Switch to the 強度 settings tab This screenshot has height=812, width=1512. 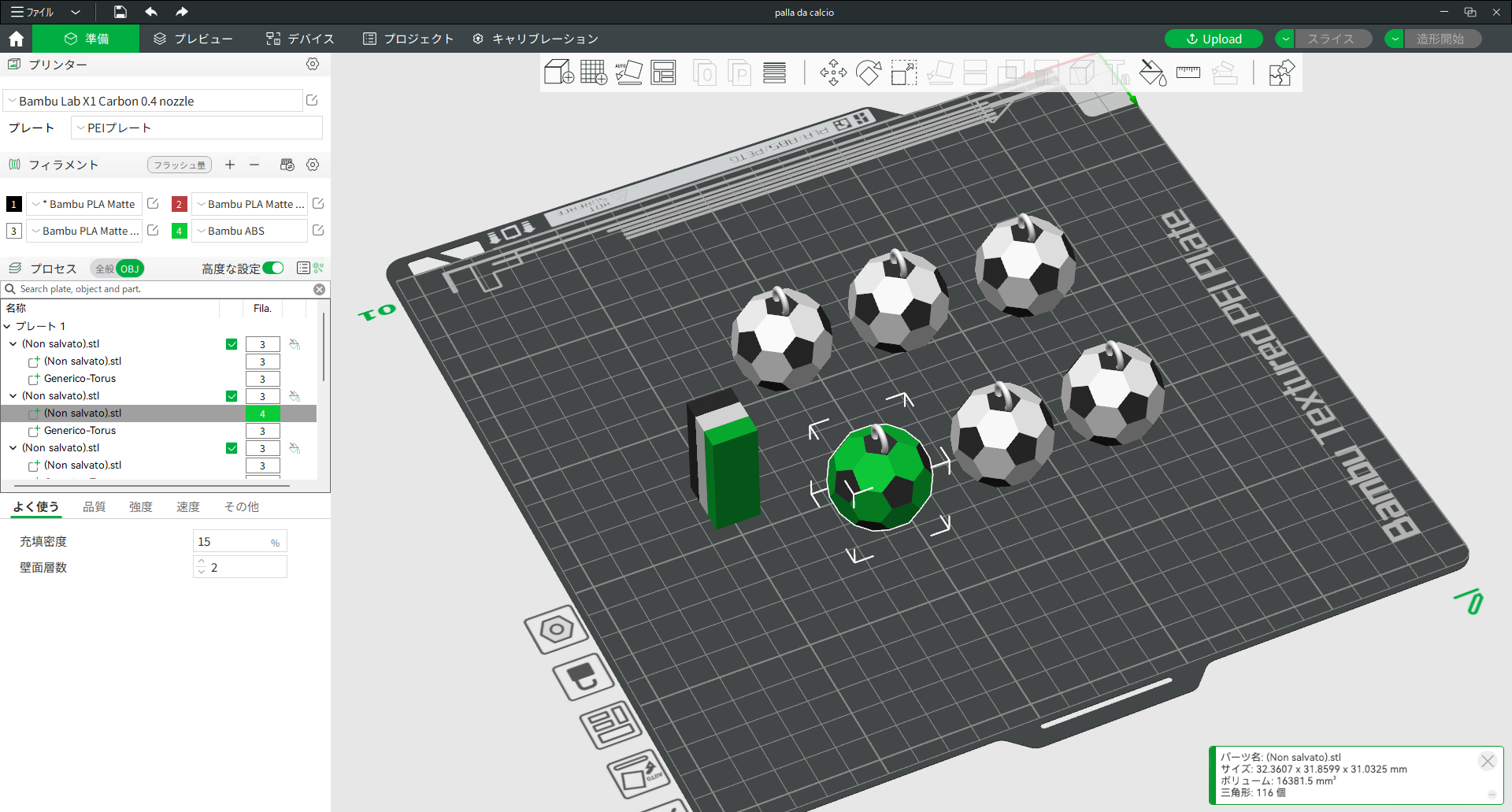[141, 506]
